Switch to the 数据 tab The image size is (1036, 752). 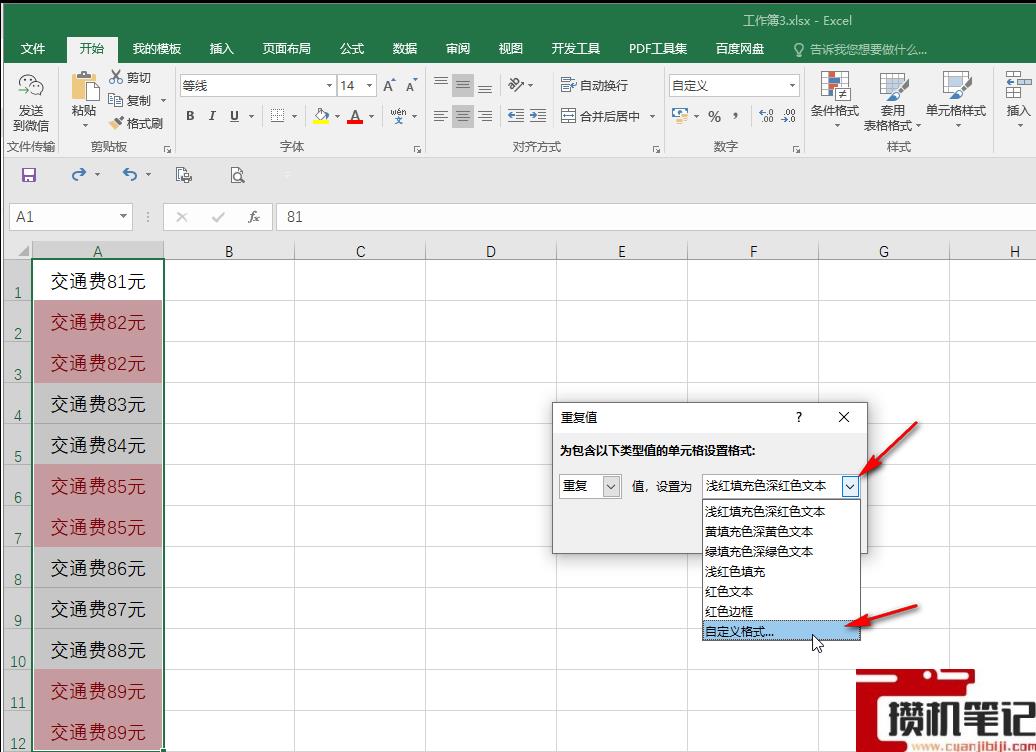[404, 48]
